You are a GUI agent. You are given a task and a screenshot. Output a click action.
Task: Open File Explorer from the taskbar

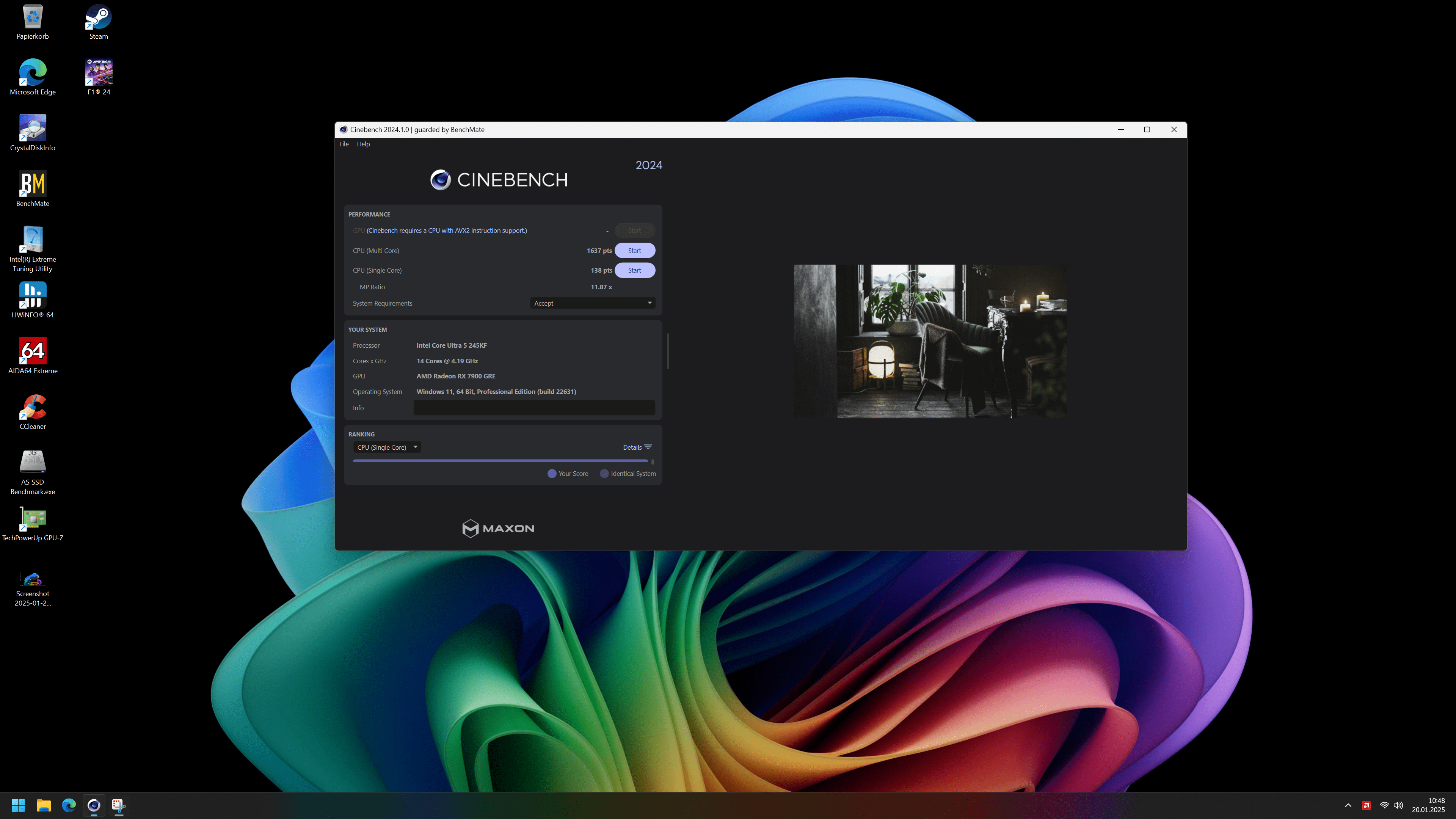click(x=44, y=805)
